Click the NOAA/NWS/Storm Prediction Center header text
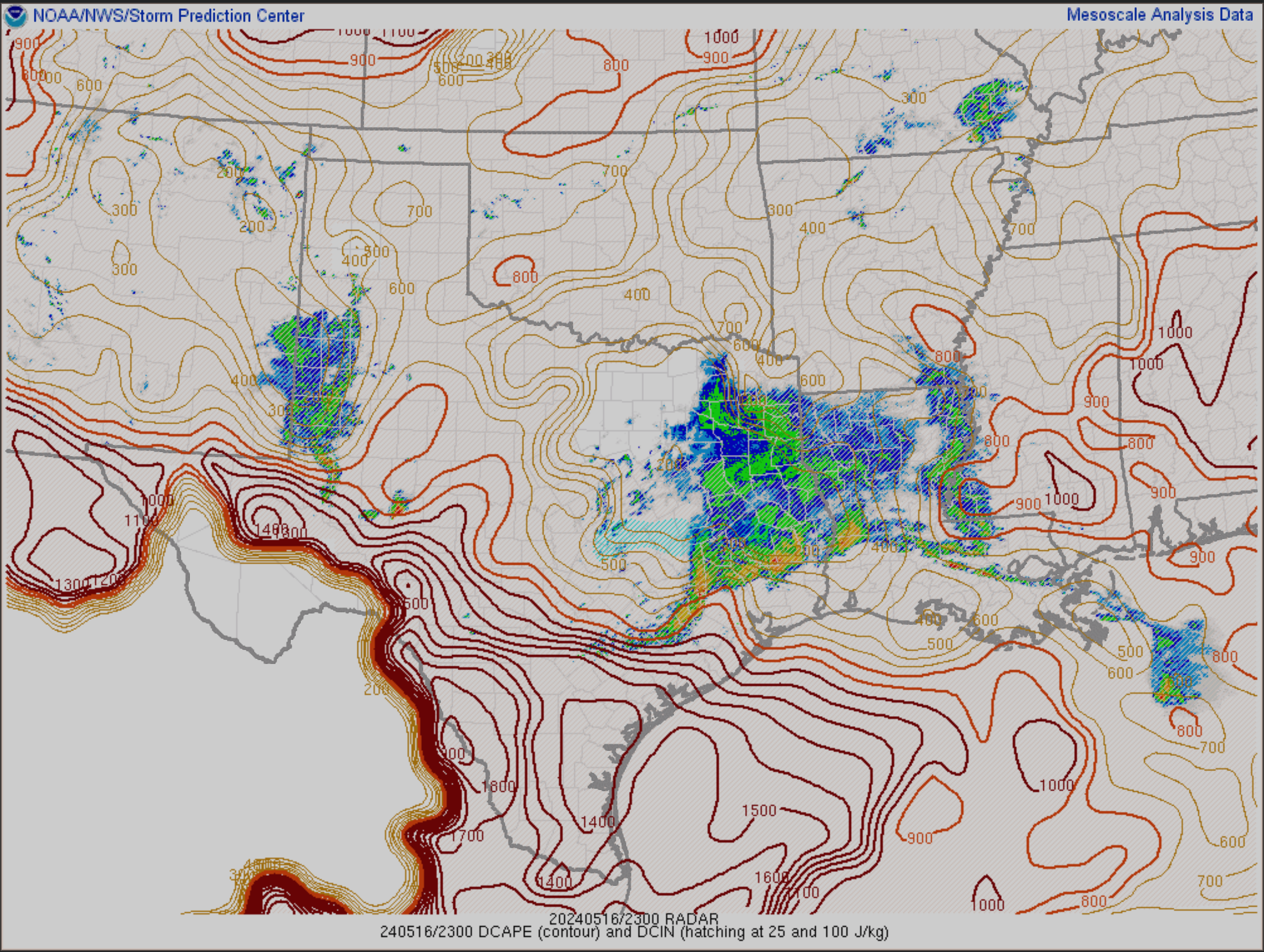The height and width of the screenshot is (952, 1264). (168, 16)
